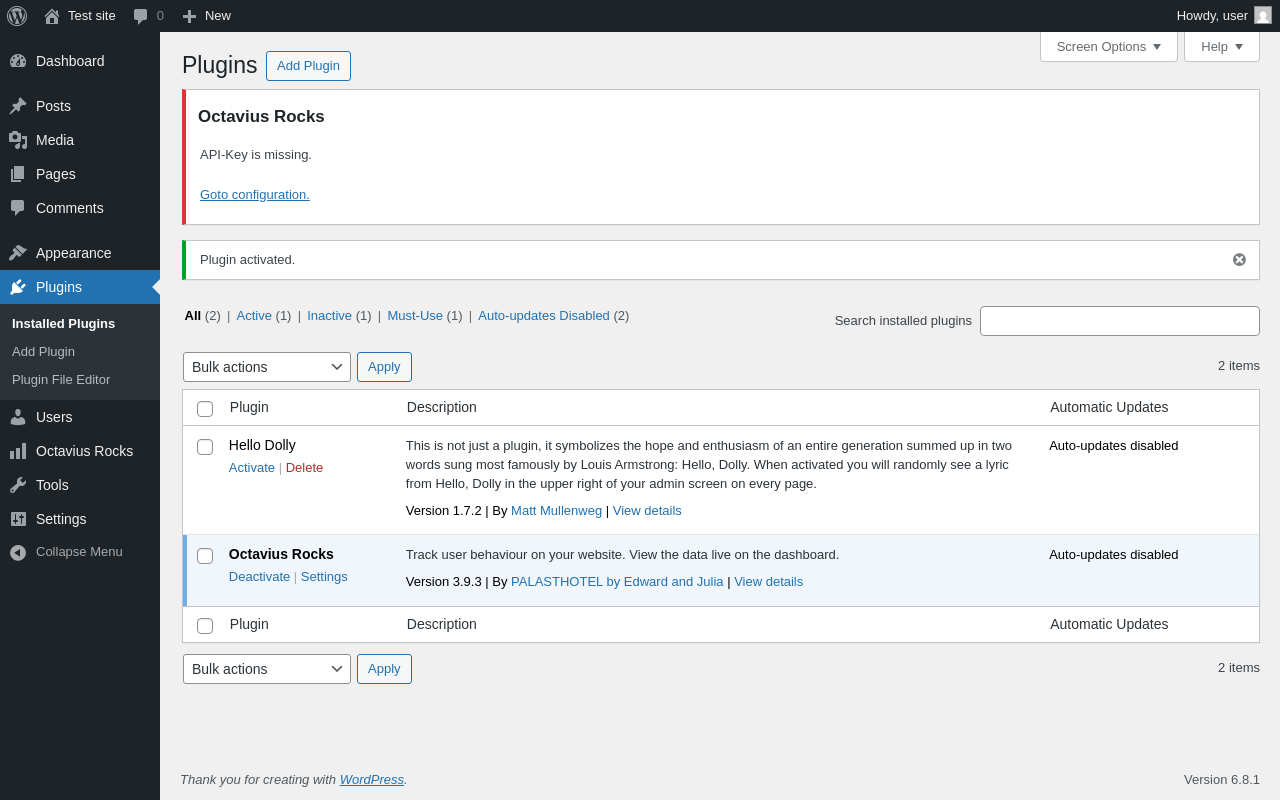Check the Octavius Rocks plugin checkbox
This screenshot has height=800, width=1280.
205,556
